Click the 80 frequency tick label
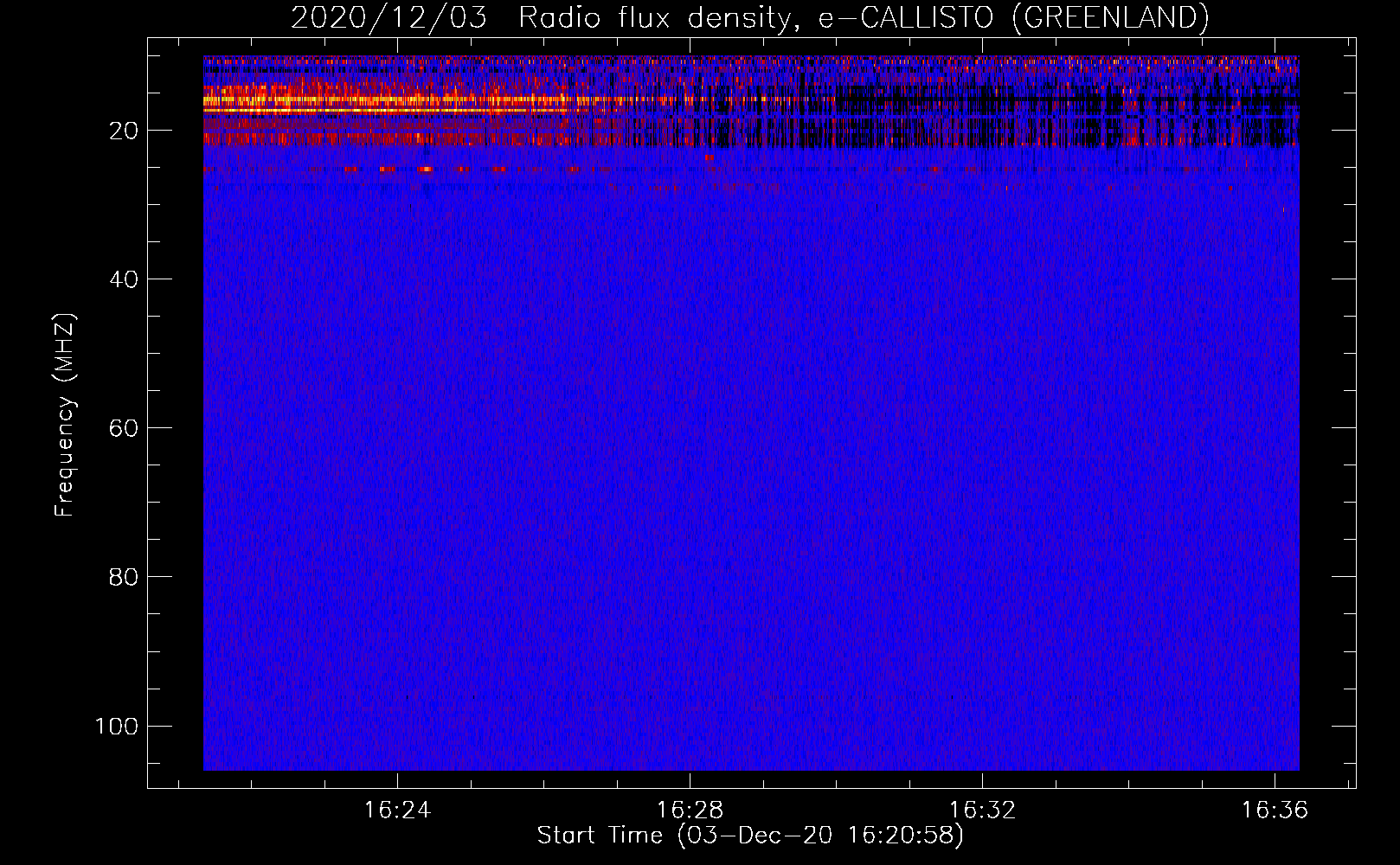Image resolution: width=1400 pixels, height=865 pixels. 124,577
